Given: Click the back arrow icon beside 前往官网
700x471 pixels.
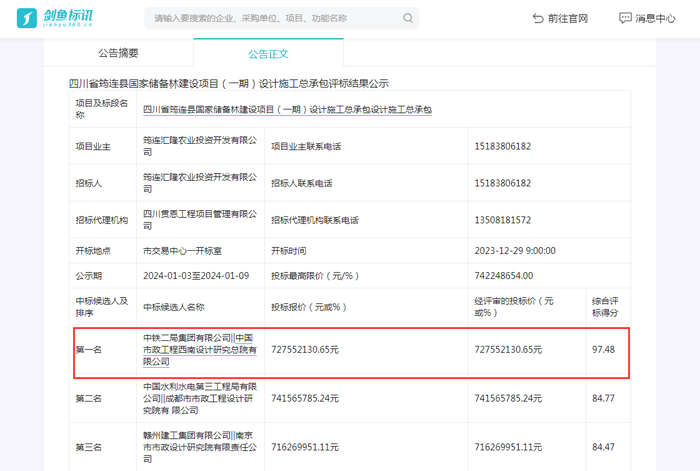Looking at the screenshot, I should 538,18.
